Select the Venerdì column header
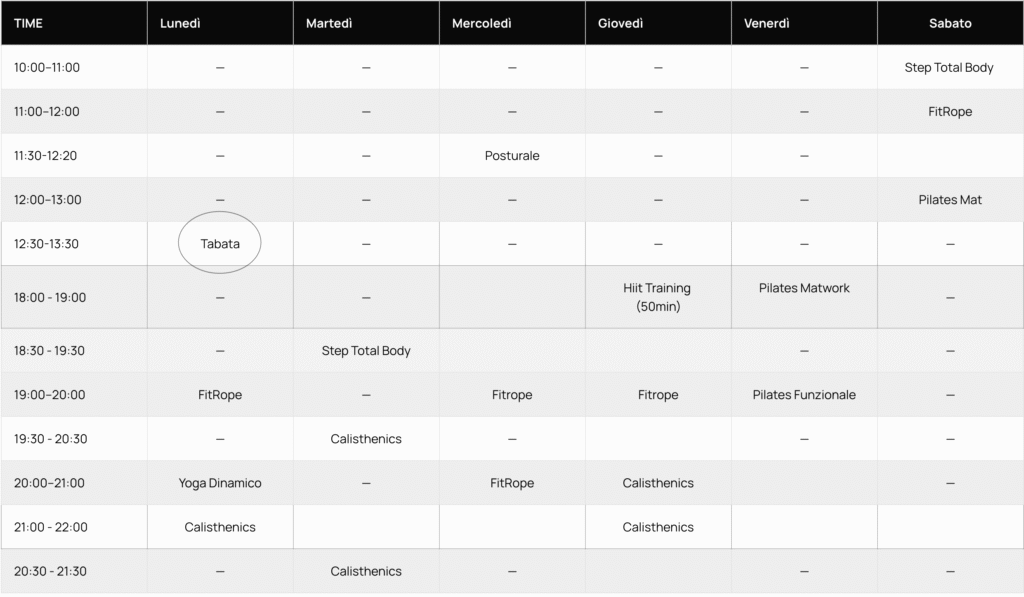This screenshot has width=1024, height=597. pyautogui.click(x=767, y=23)
